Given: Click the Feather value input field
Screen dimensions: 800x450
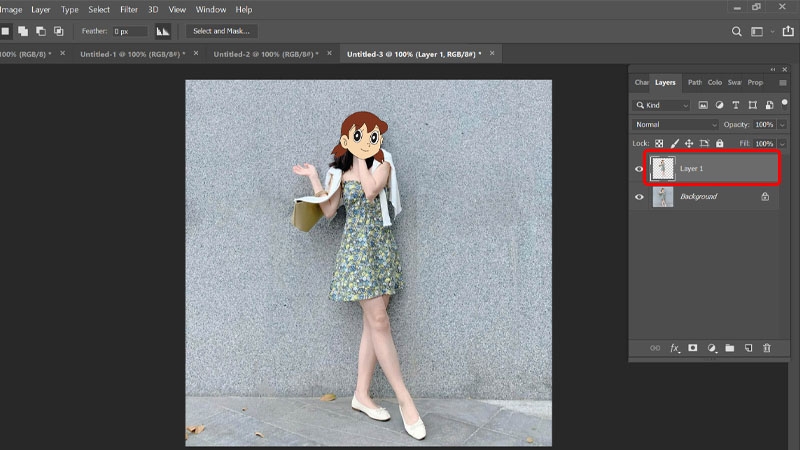Looking at the screenshot, I should (130, 31).
